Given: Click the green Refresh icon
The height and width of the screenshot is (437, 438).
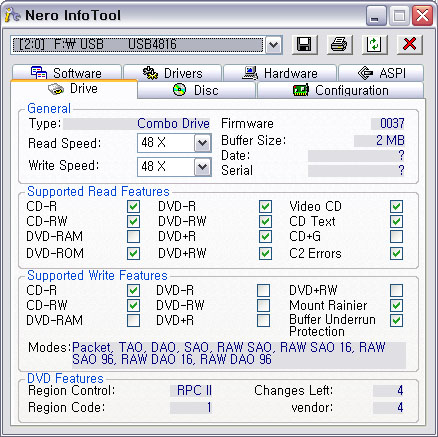Looking at the screenshot, I should point(375,44).
